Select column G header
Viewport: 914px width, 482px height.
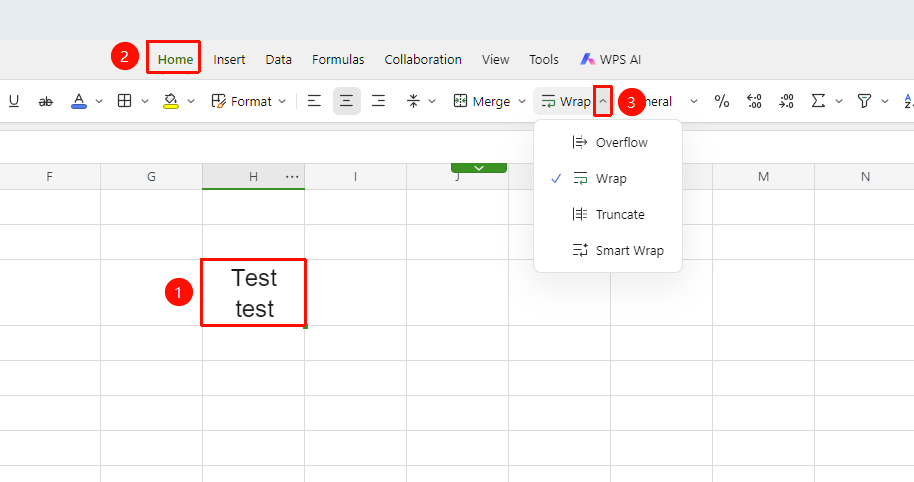tap(152, 177)
